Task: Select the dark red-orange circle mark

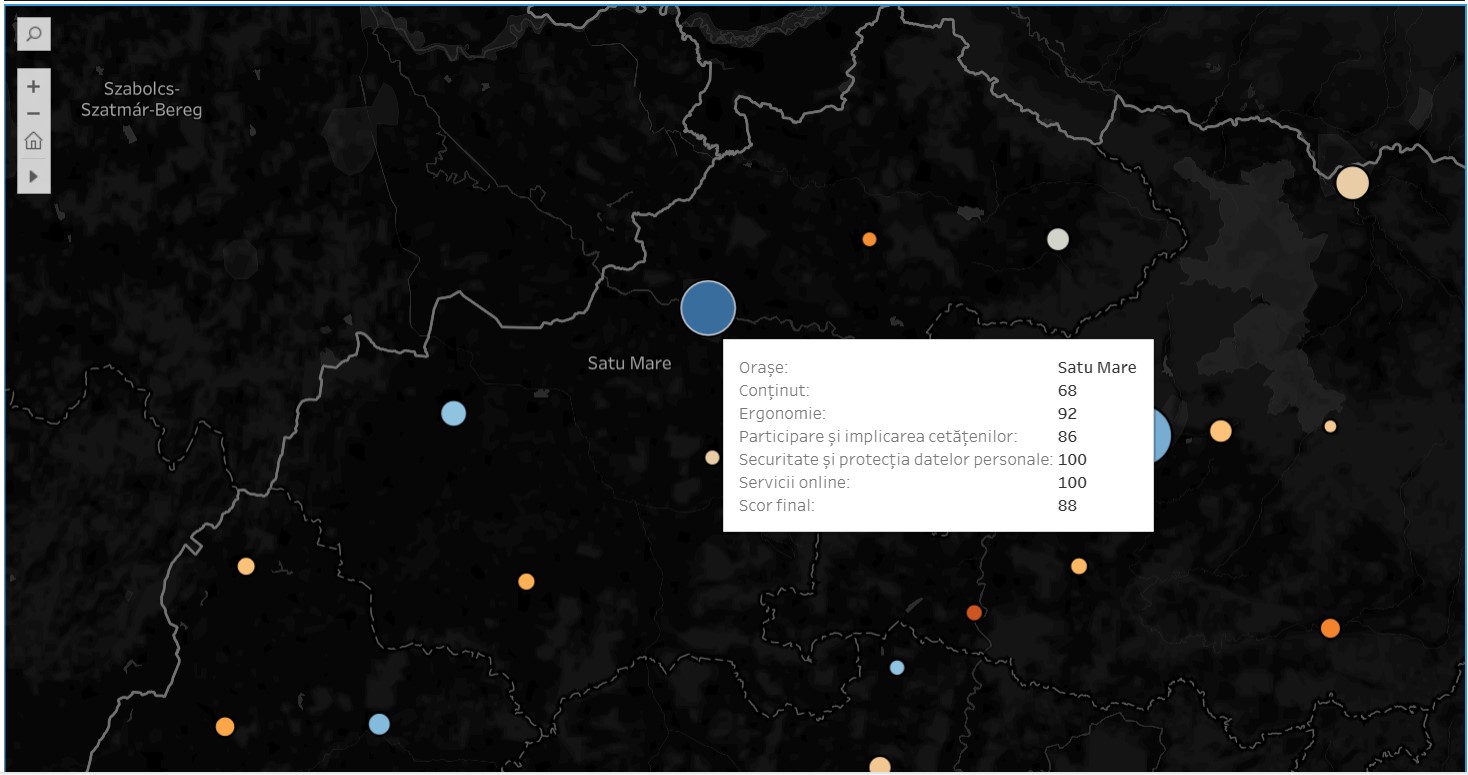Action: click(974, 612)
